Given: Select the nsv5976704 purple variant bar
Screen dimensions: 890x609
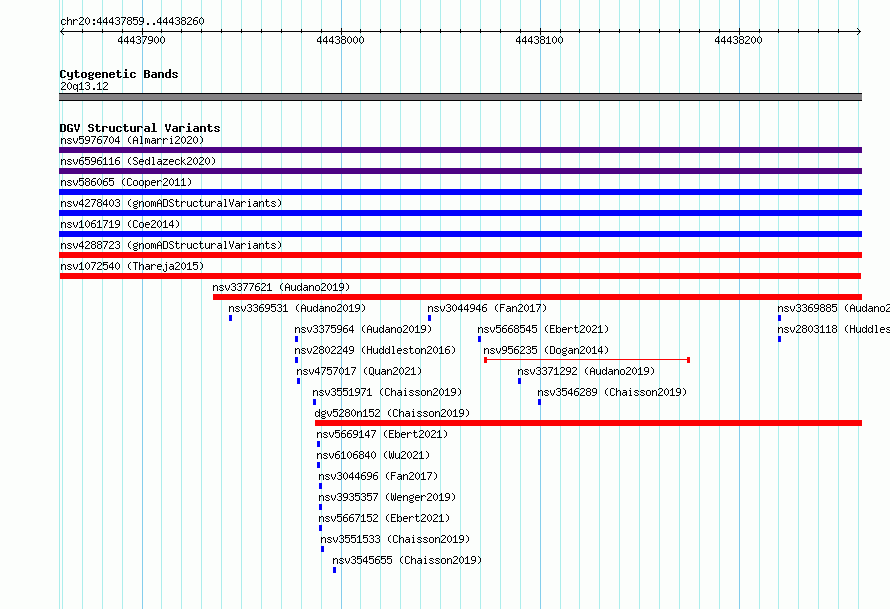Looking at the screenshot, I should (x=460, y=150).
